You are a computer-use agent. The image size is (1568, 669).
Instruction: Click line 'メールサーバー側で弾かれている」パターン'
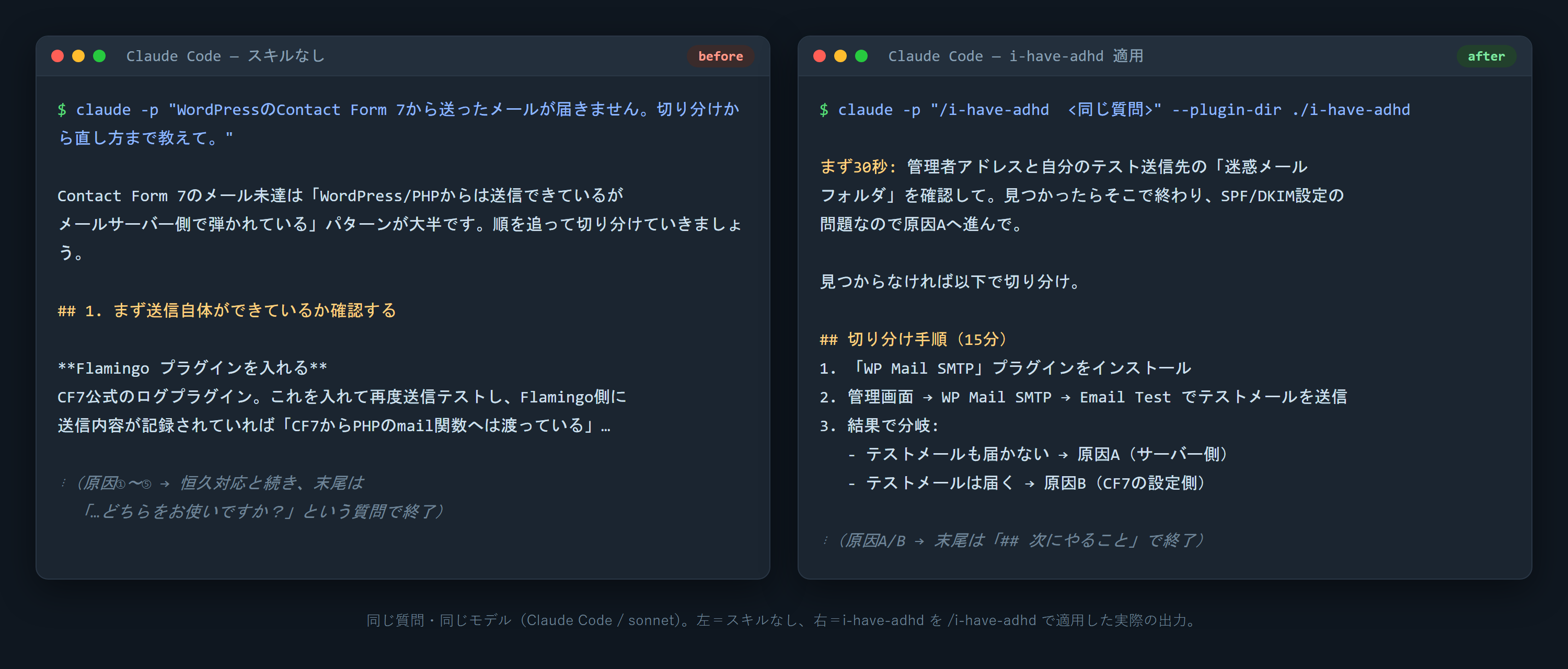click(x=399, y=224)
